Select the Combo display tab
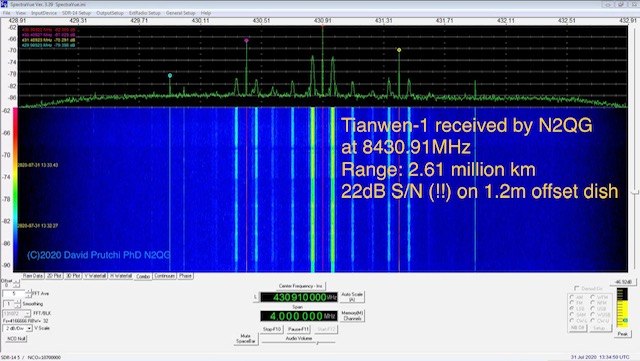This screenshot has width=640, height=361. point(143,276)
